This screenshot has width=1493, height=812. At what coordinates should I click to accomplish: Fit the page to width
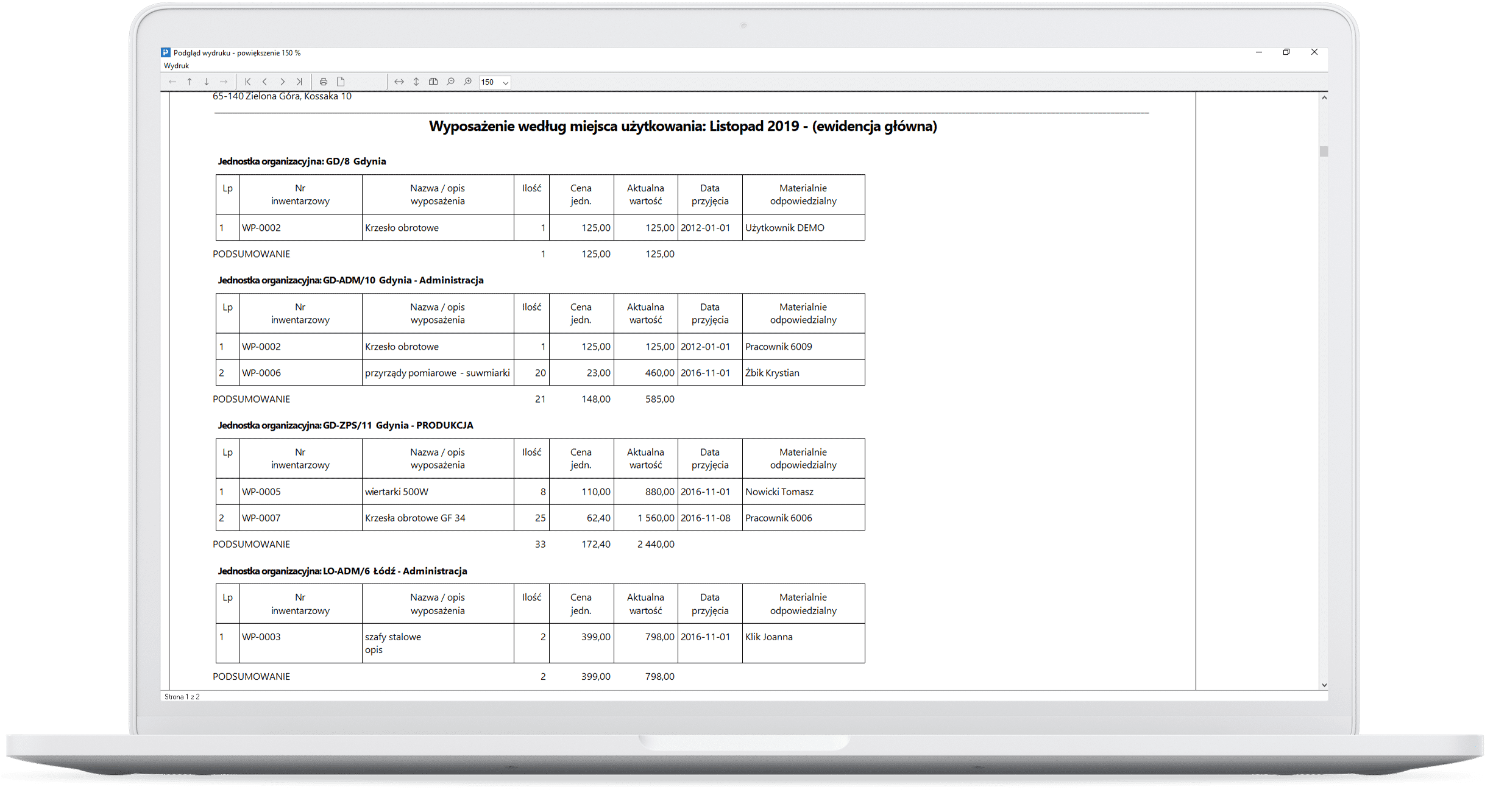point(399,82)
